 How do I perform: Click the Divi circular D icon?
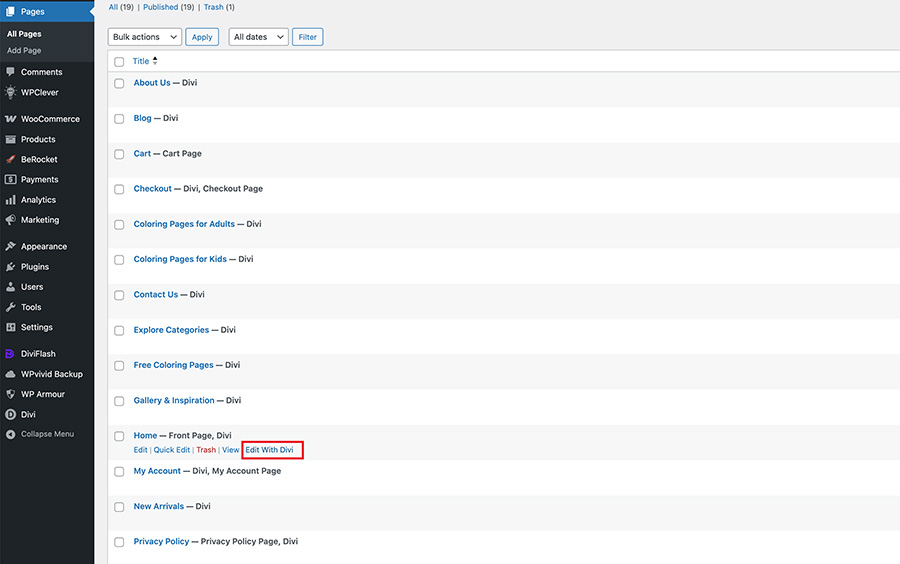10,414
